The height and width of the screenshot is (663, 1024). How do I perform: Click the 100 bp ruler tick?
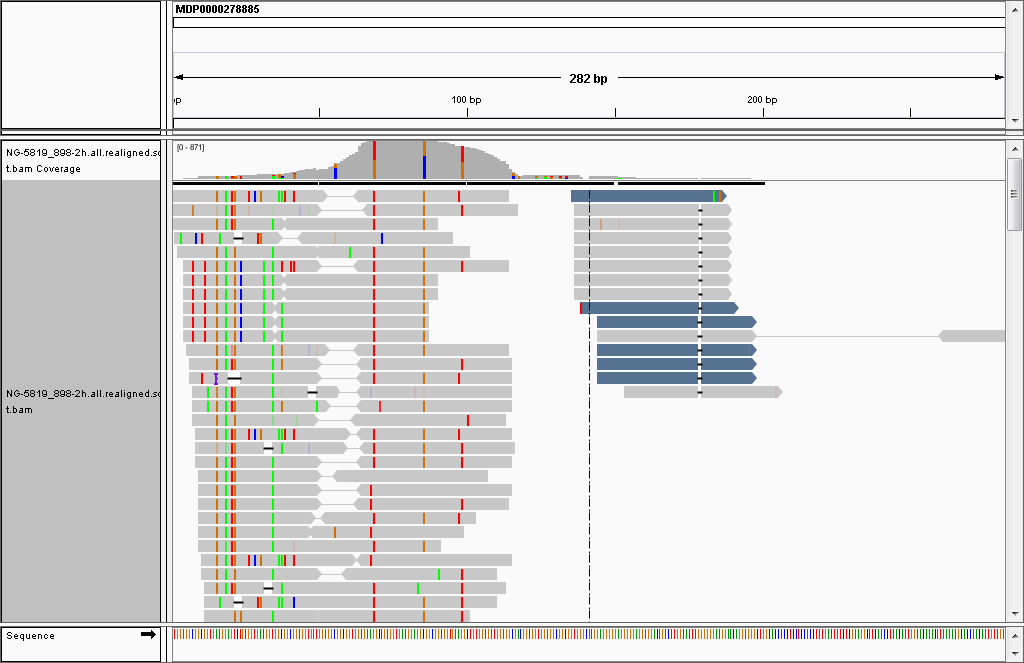click(467, 112)
